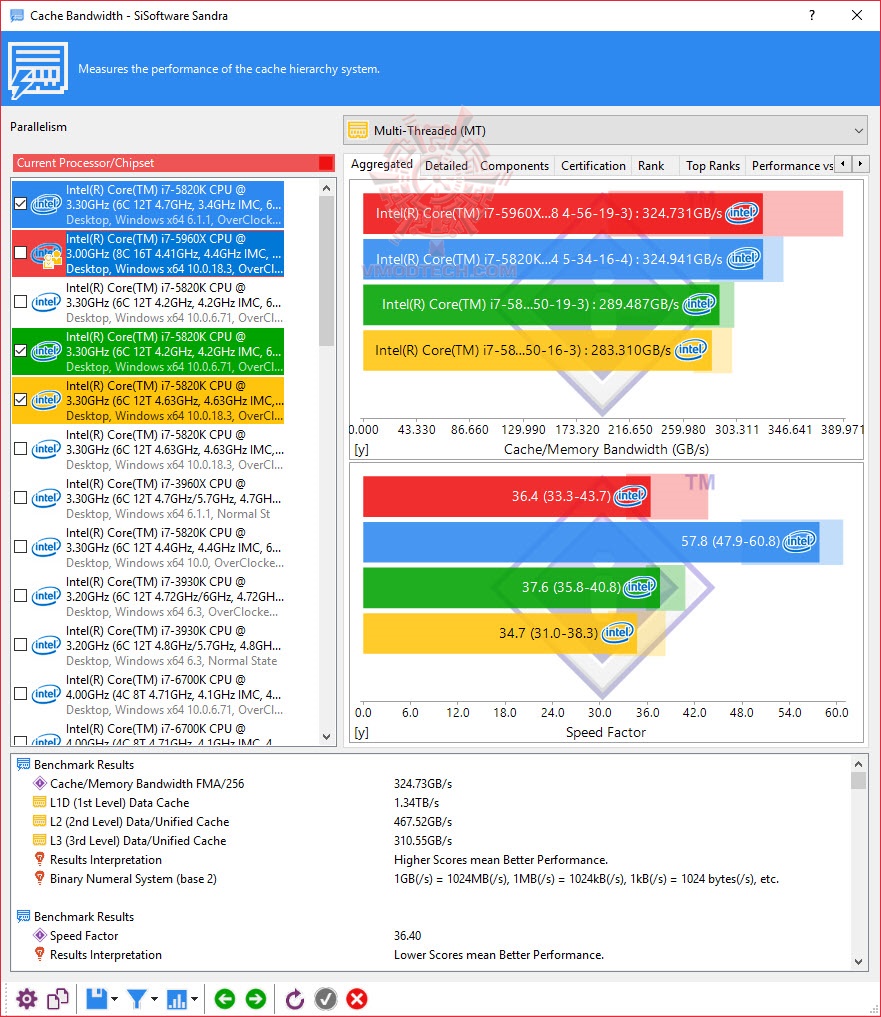This screenshot has width=881, height=1017.
Task: Click the Intel logo on the i7-5960X bandwidth bar
Action: 742,213
